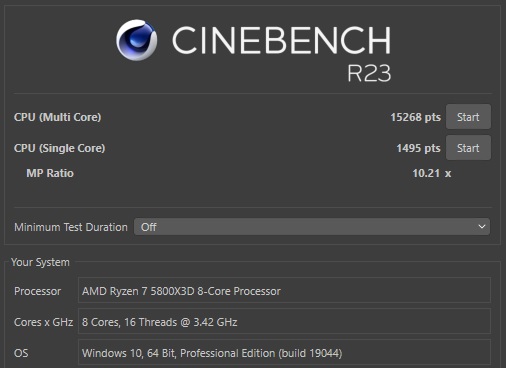
Task: Open the Minimum Test Duration dropdown
Action: pos(312,227)
